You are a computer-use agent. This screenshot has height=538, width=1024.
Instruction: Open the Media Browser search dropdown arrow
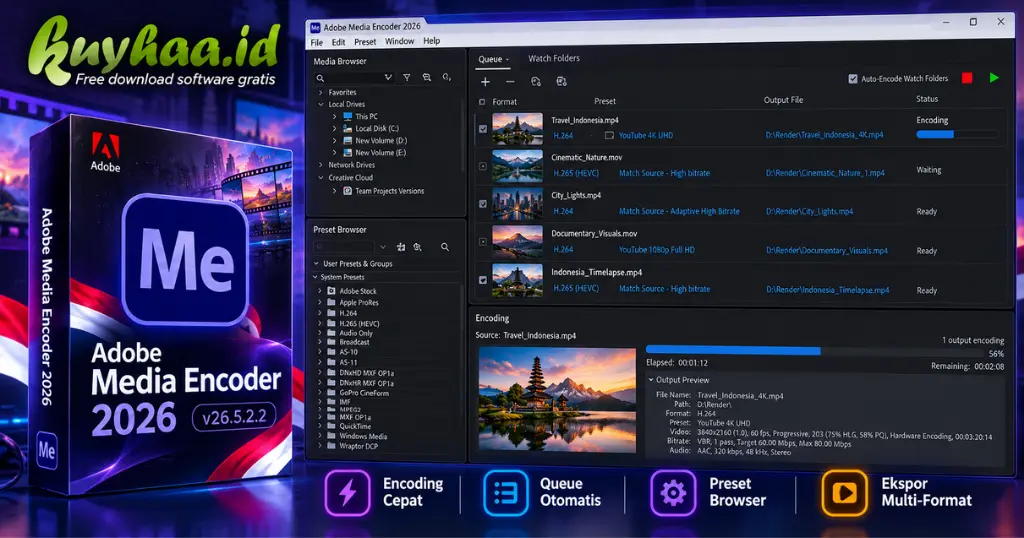pos(388,77)
